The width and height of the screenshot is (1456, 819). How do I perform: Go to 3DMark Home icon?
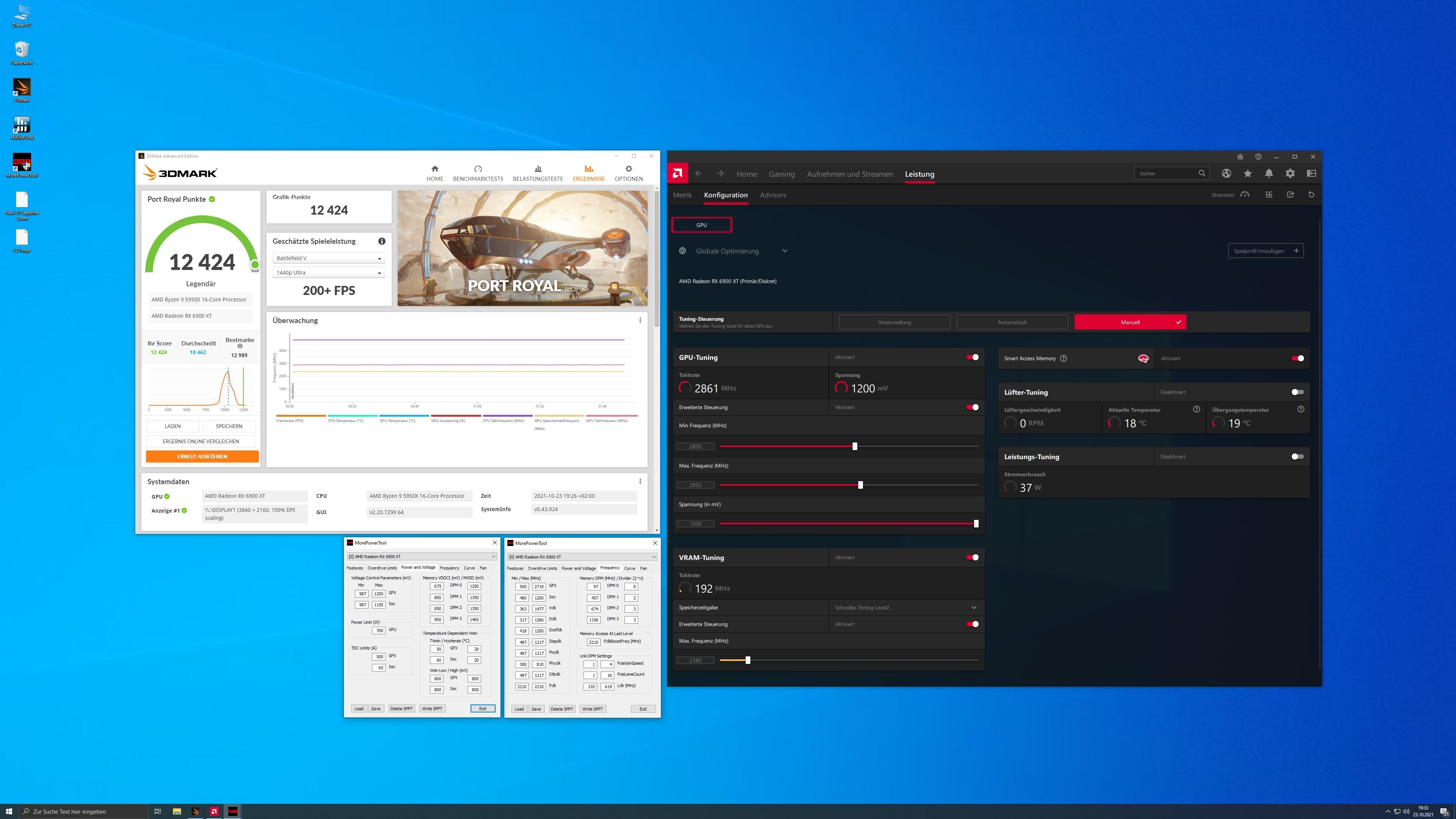(x=435, y=169)
